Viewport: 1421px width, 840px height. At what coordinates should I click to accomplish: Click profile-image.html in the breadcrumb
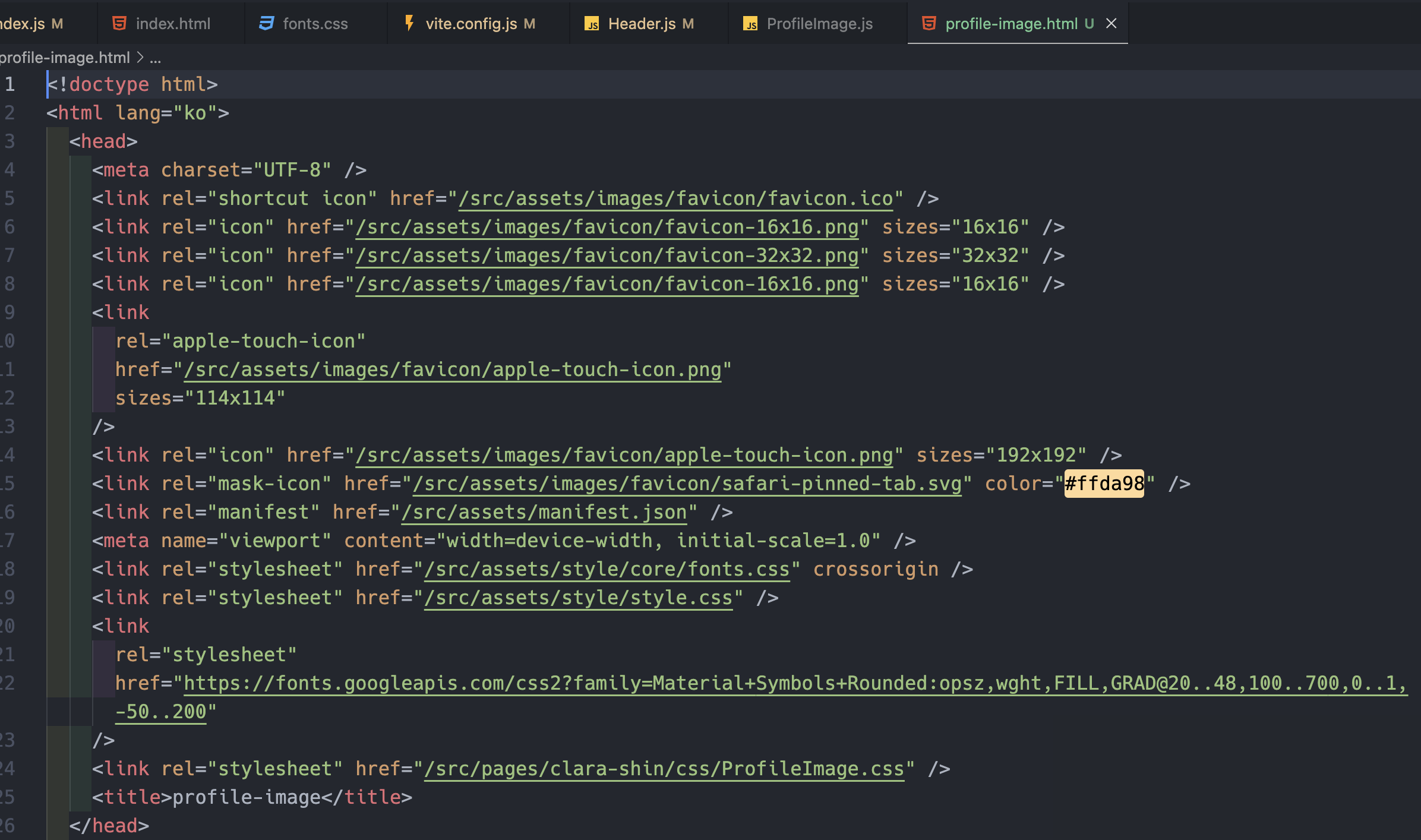64,58
